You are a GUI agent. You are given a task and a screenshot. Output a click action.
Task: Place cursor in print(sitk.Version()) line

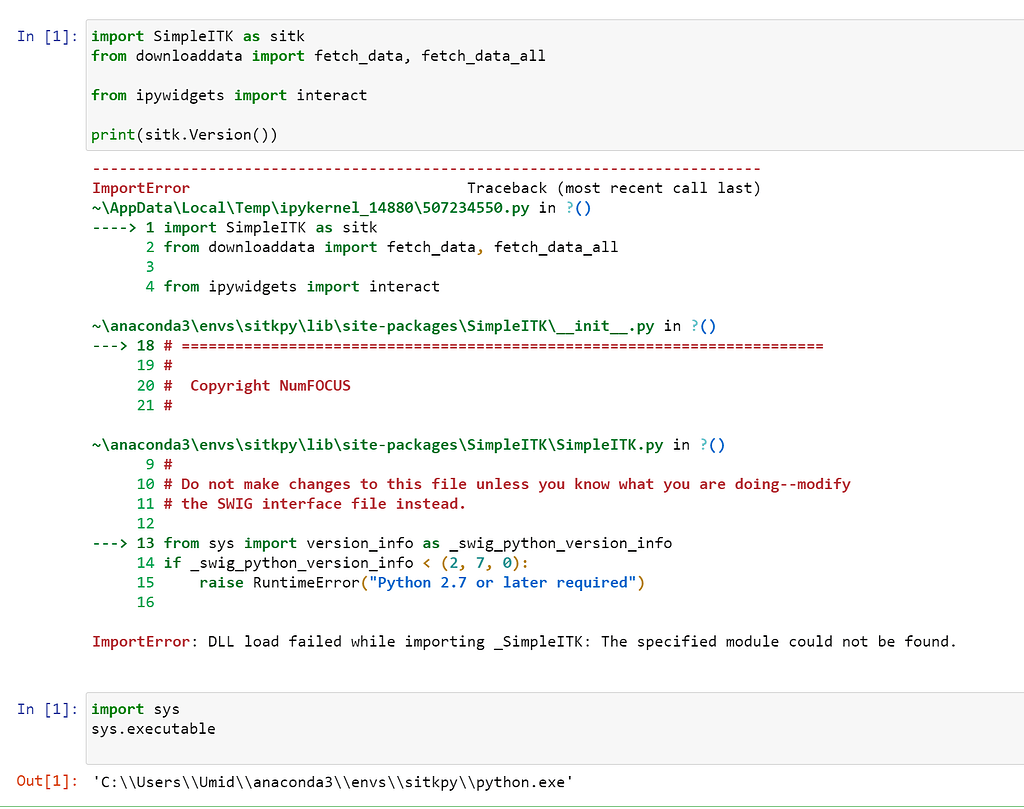pos(184,134)
